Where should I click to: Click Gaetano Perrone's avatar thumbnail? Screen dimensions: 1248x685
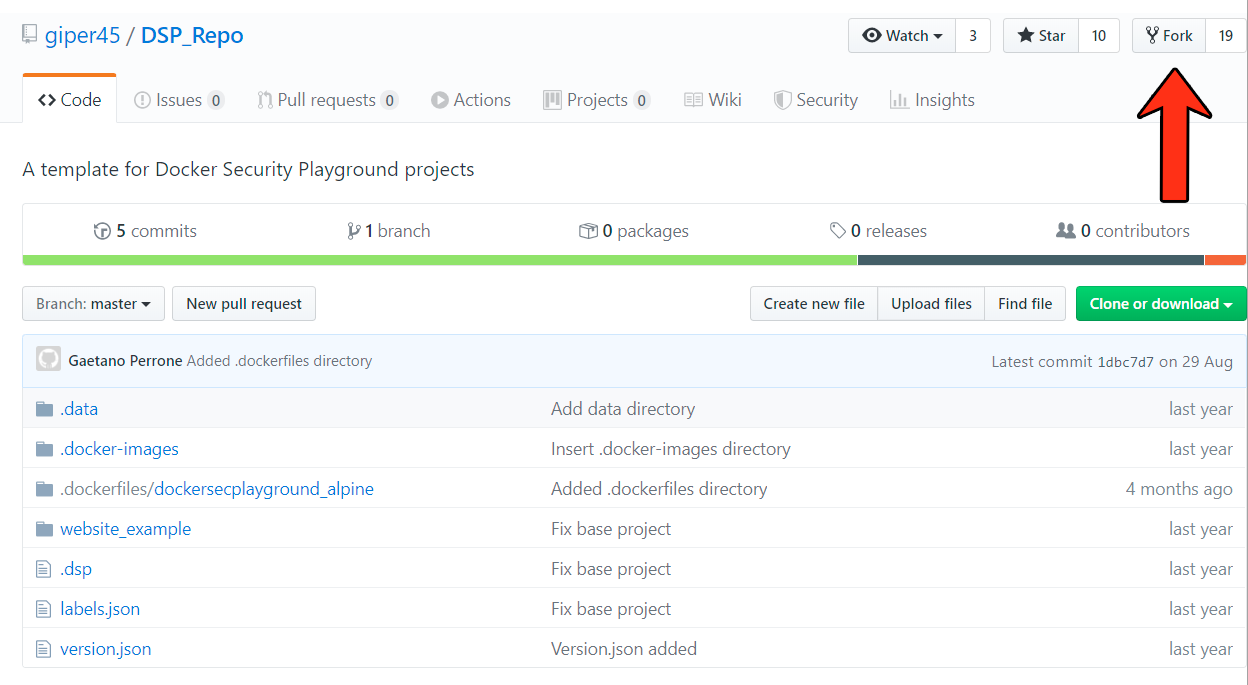pyautogui.click(x=48, y=360)
